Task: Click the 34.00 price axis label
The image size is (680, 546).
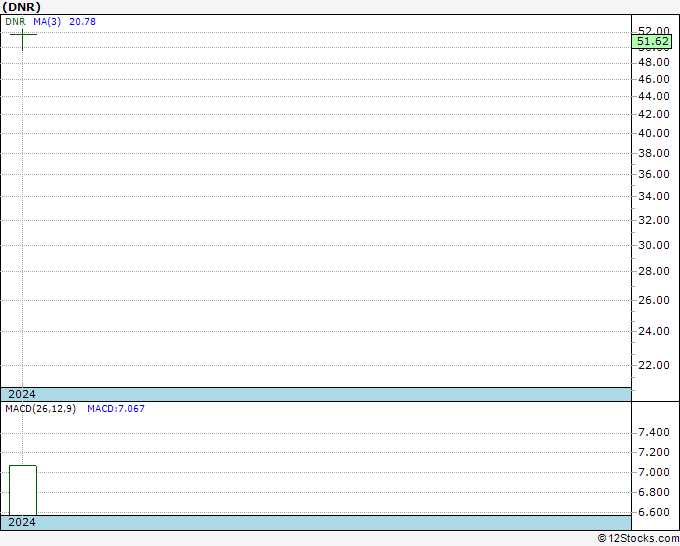Action: click(x=654, y=196)
